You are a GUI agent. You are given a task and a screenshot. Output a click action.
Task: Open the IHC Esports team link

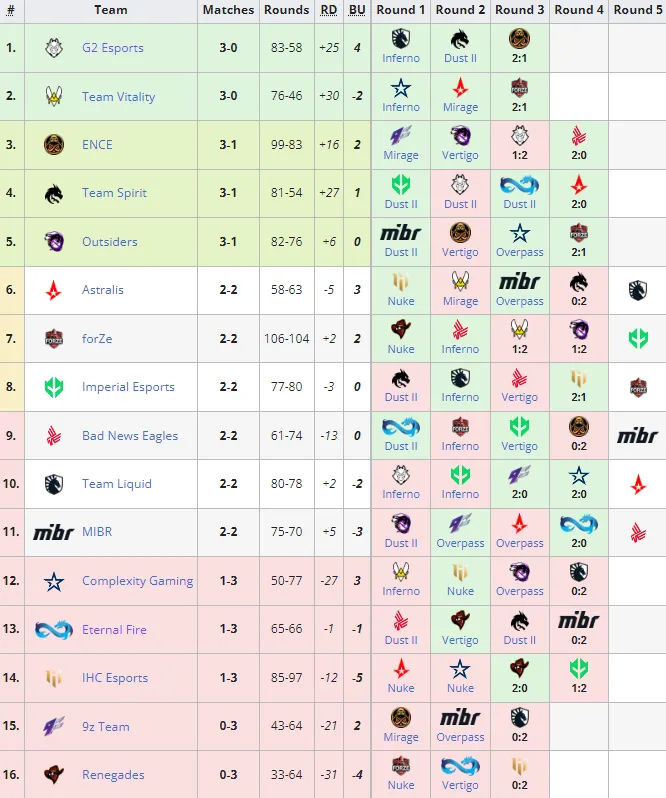pyautogui.click(x=115, y=678)
